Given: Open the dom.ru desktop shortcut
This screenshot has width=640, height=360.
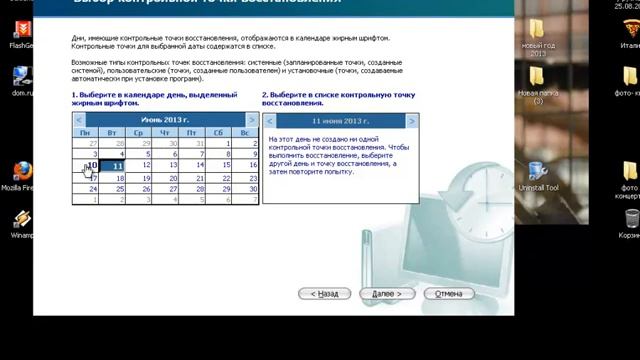Looking at the screenshot, I should coord(22,81).
